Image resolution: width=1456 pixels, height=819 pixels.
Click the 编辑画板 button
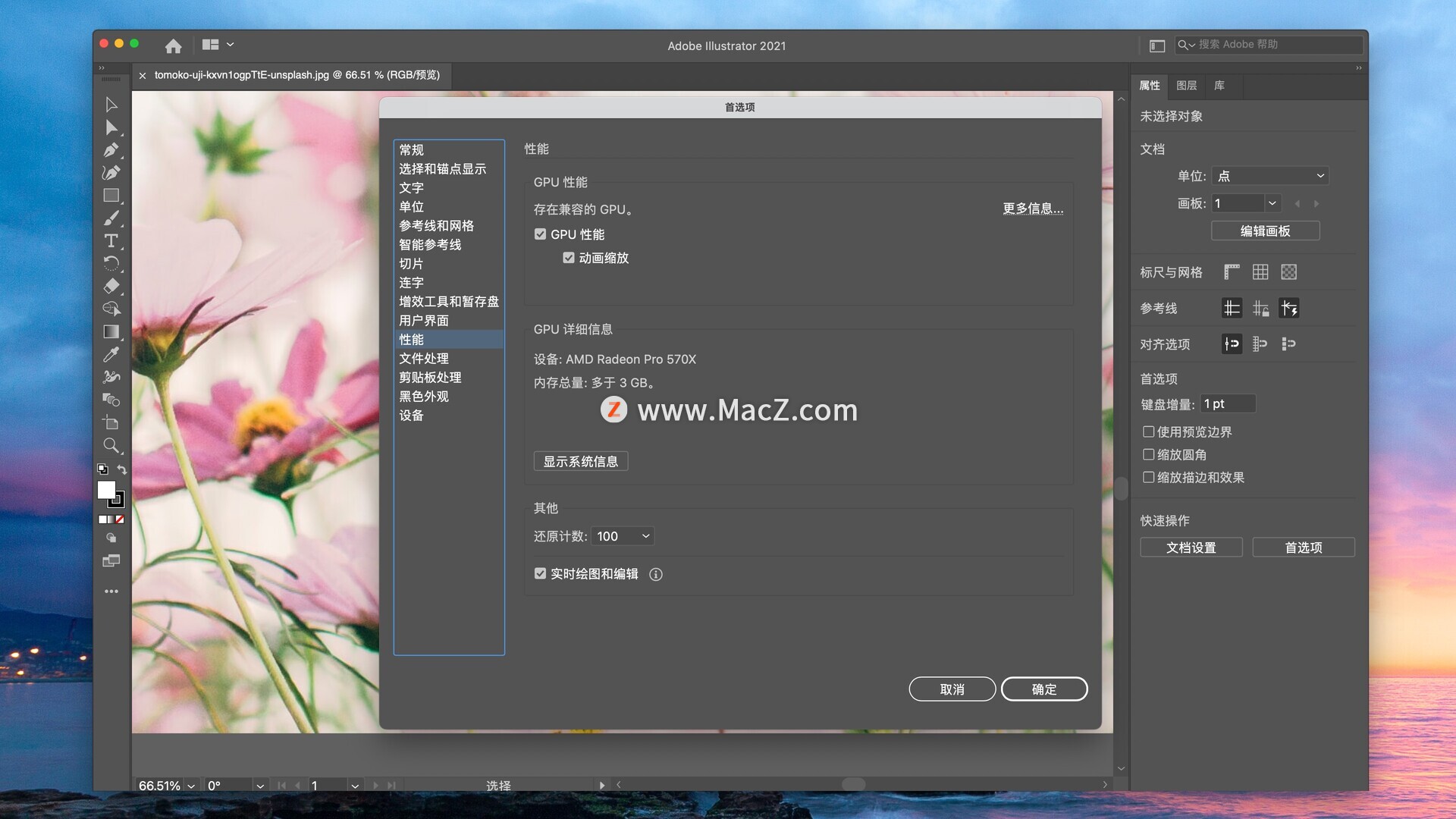click(1266, 231)
